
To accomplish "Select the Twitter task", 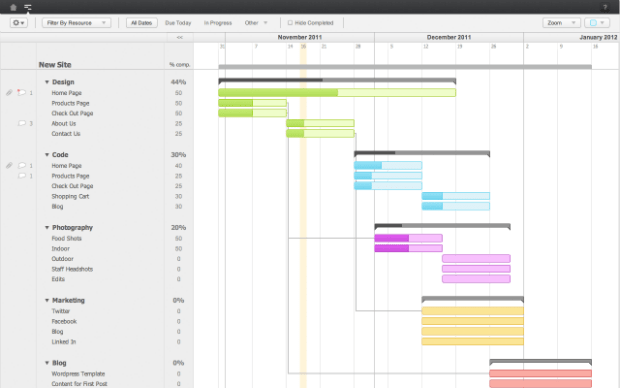I will click(60, 311).
